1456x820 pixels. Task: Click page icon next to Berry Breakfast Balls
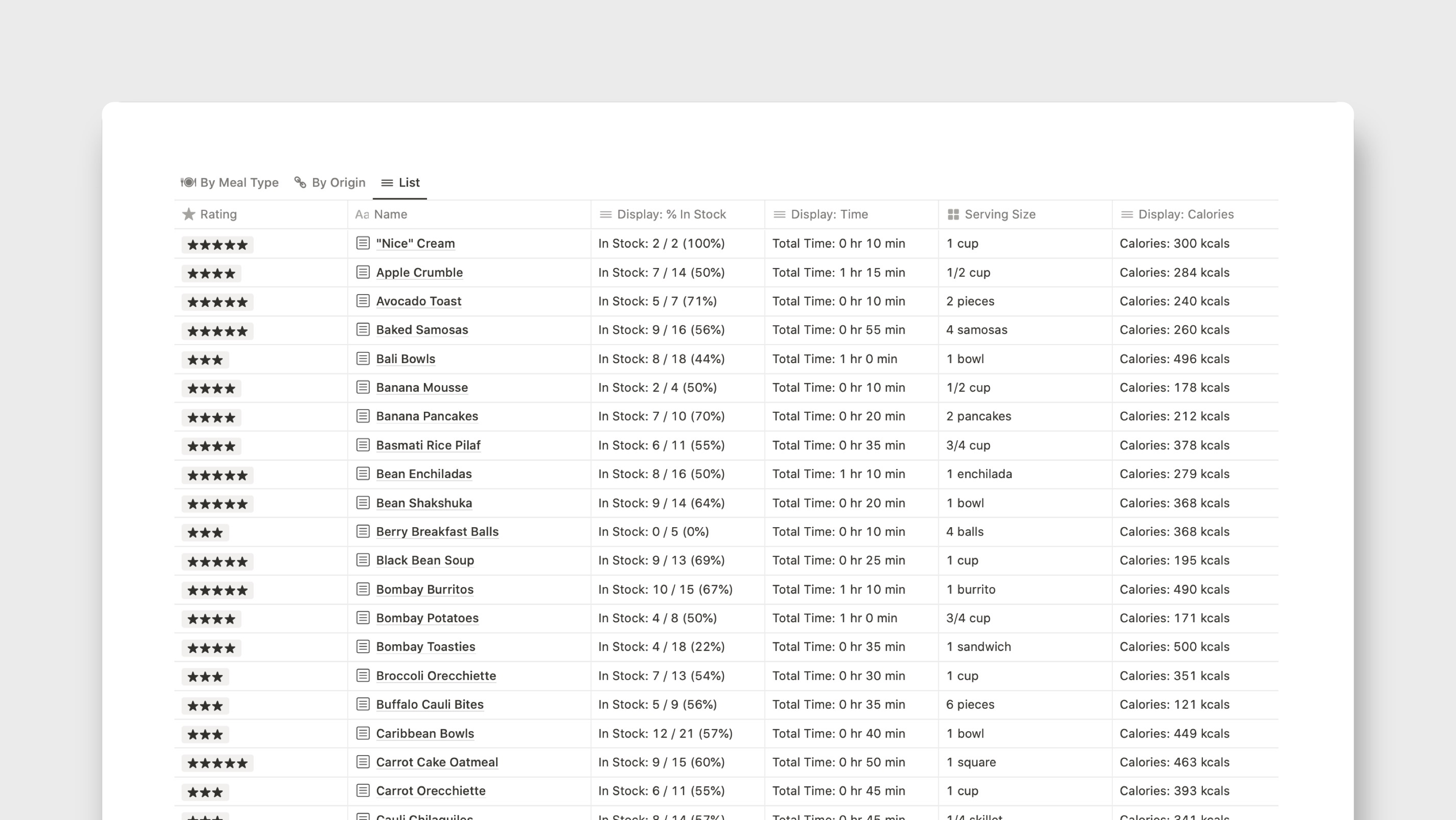tap(363, 531)
